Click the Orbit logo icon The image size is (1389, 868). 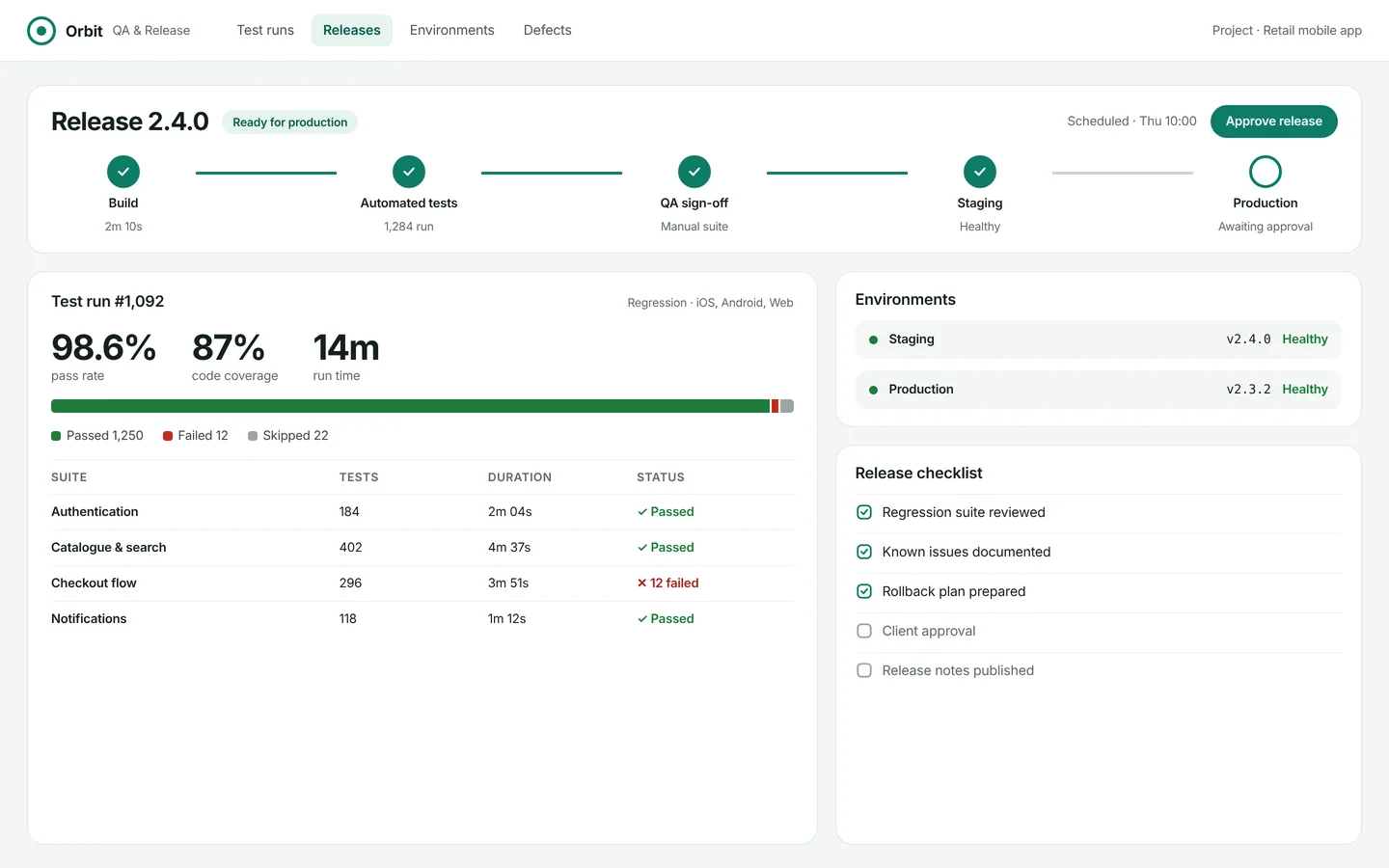[41, 31]
